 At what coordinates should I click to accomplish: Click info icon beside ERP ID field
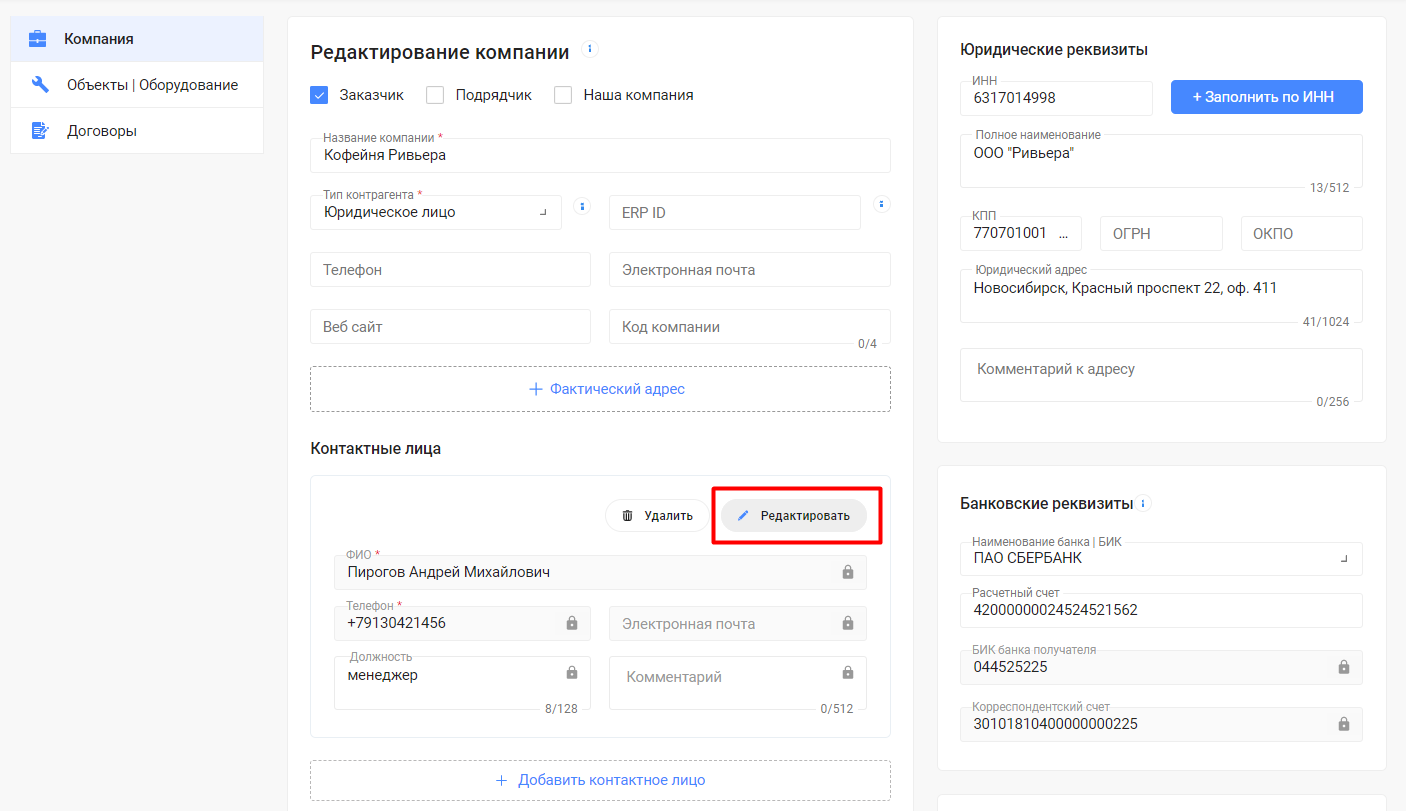[881, 204]
